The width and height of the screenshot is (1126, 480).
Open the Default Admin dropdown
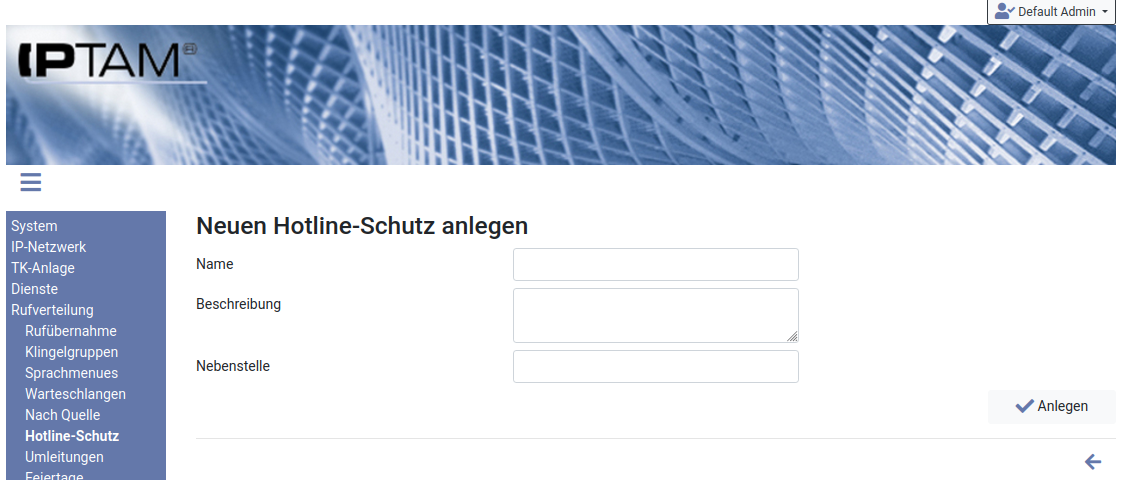point(1051,12)
